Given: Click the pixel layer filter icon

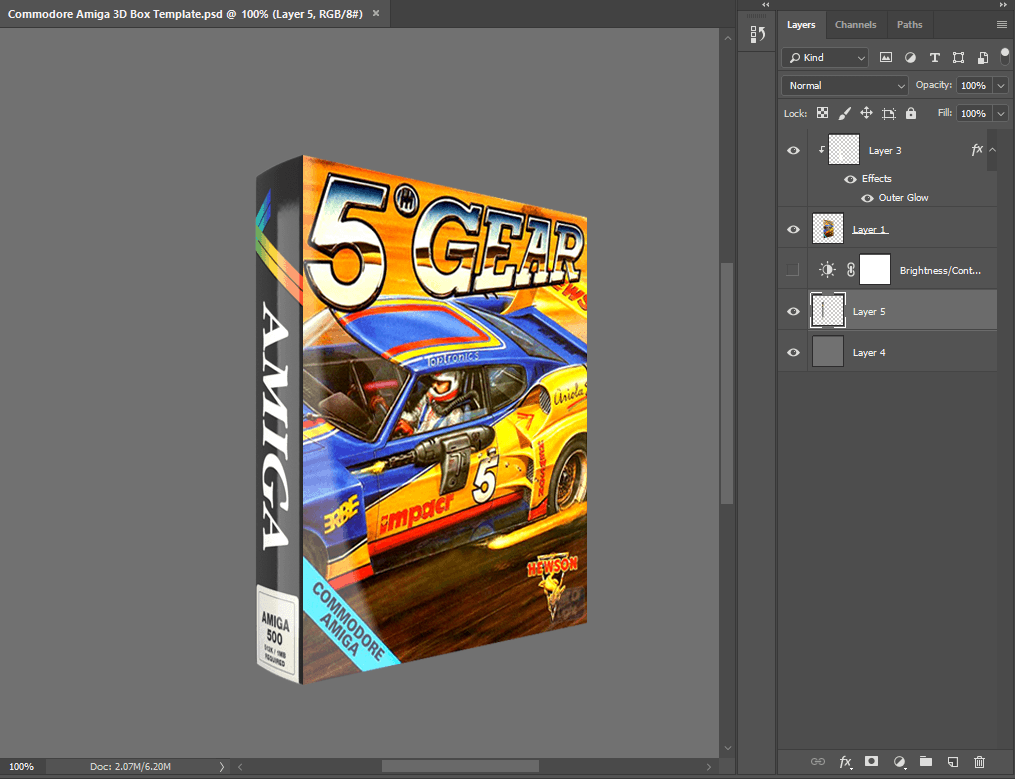Looking at the screenshot, I should point(886,58).
